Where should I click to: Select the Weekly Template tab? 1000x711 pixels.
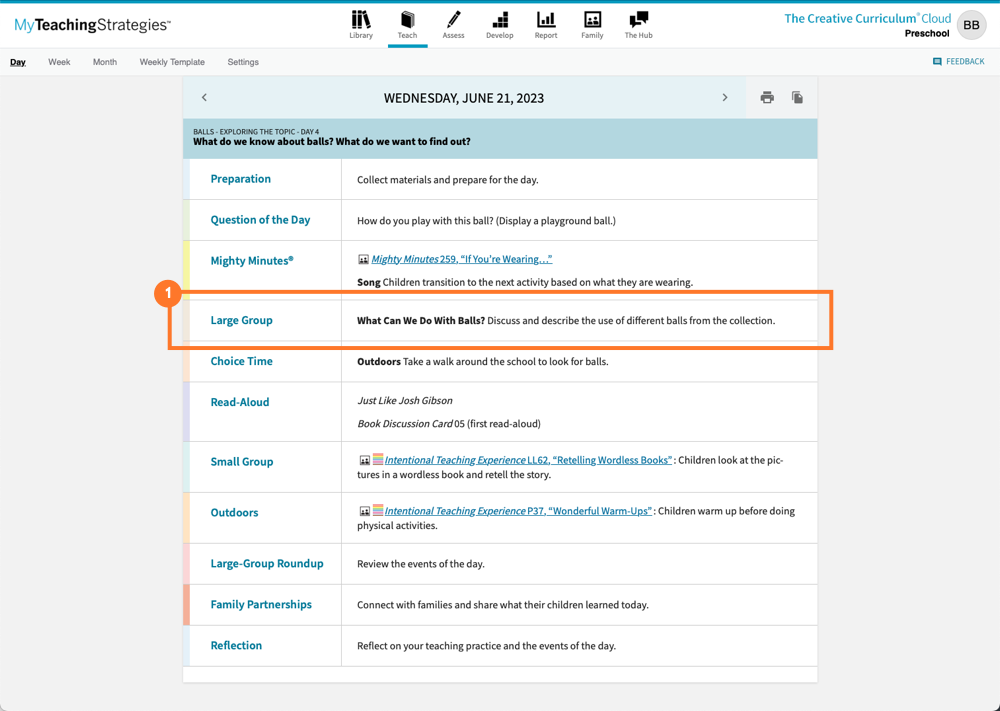171,61
